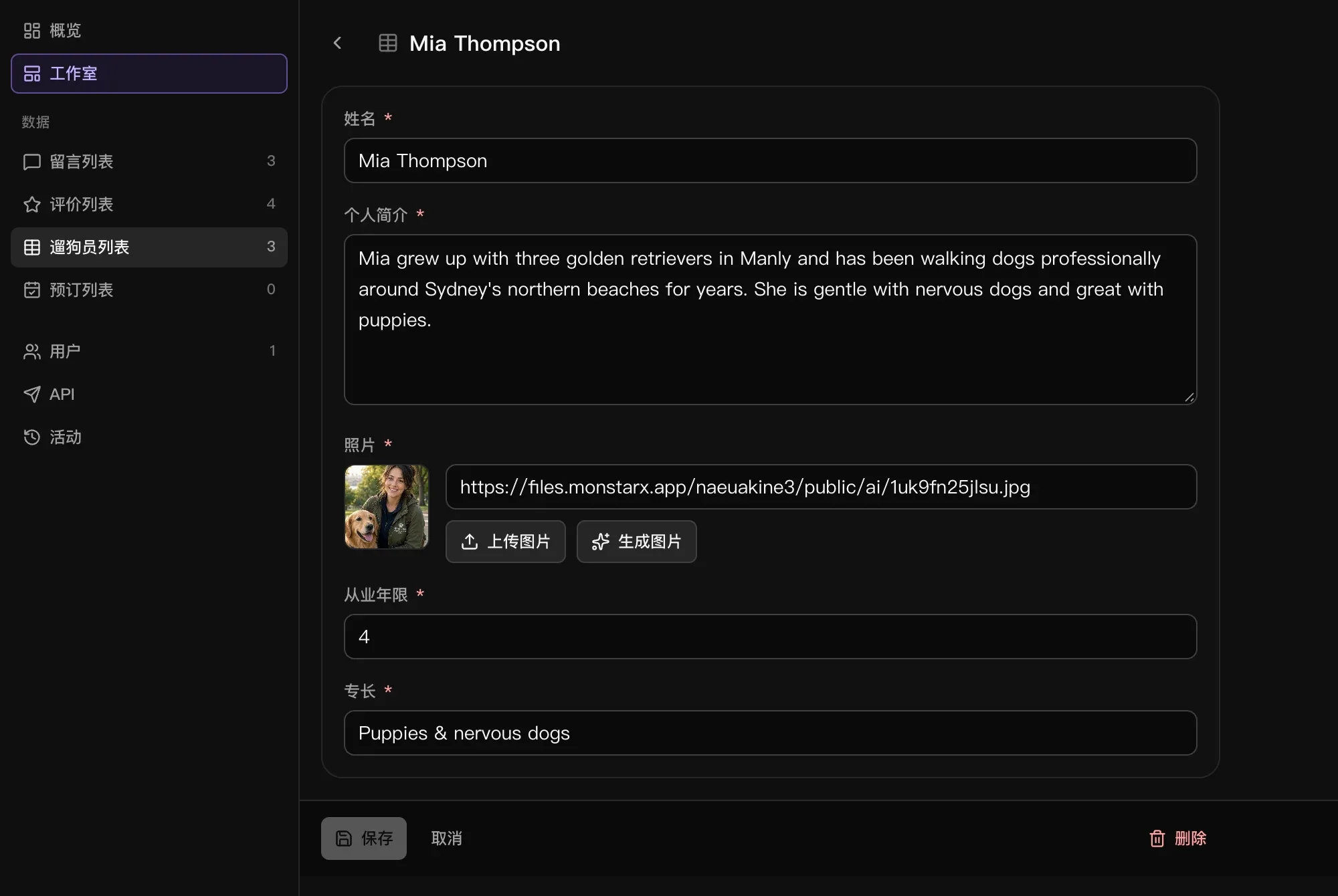Select 工作室 studio in sidebar
Image resolution: width=1338 pixels, height=896 pixels.
(149, 74)
